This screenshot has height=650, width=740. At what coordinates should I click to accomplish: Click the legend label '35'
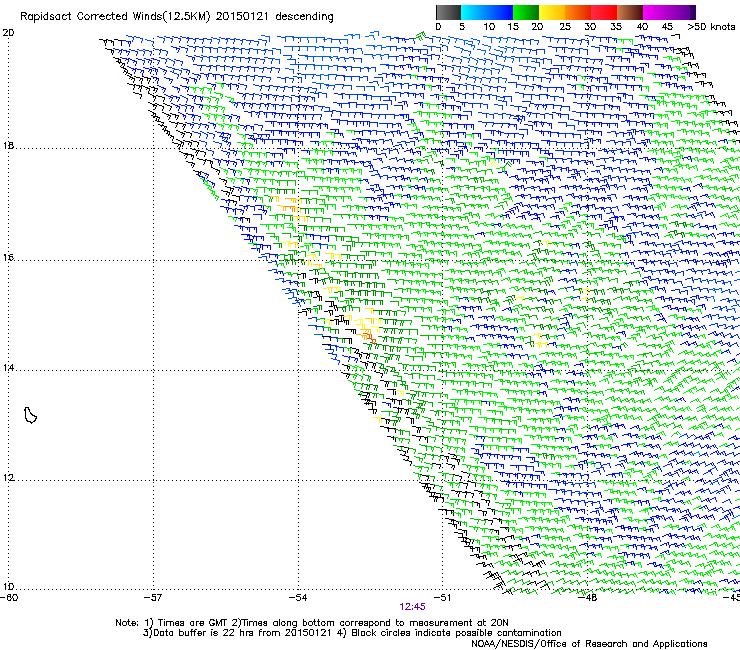[616, 27]
